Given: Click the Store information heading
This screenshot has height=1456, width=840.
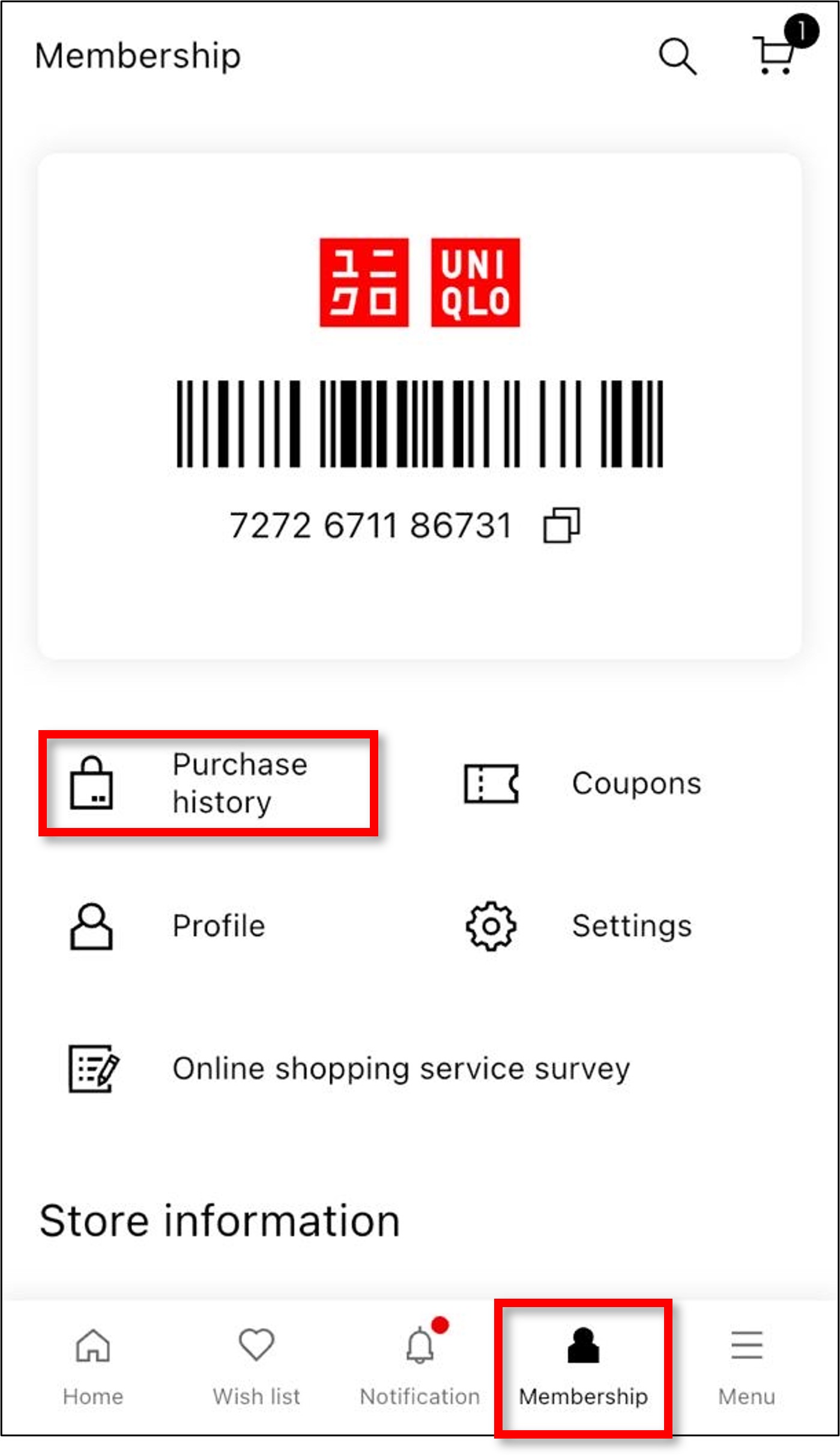Looking at the screenshot, I should [220, 1221].
